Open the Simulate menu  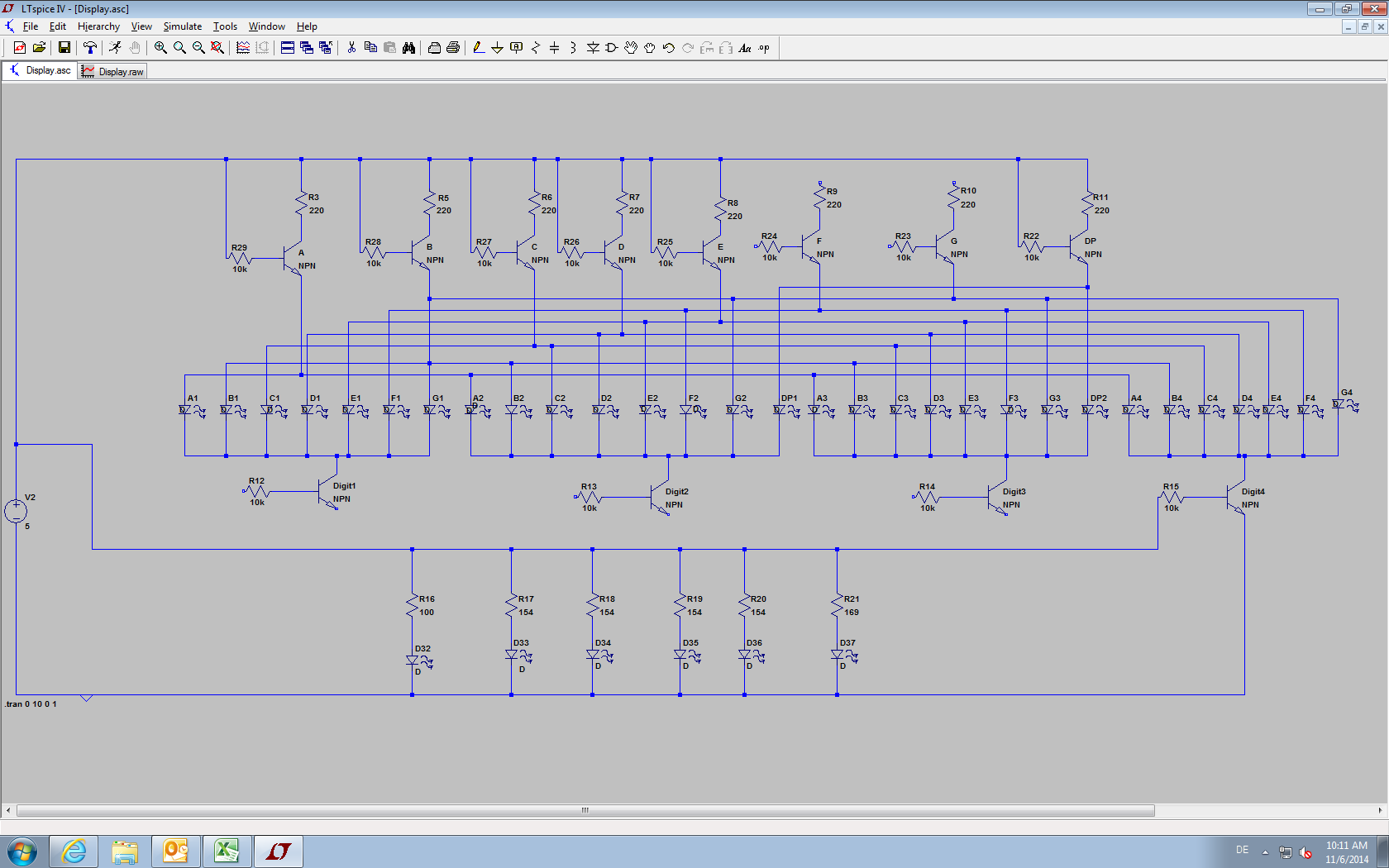coord(183,26)
